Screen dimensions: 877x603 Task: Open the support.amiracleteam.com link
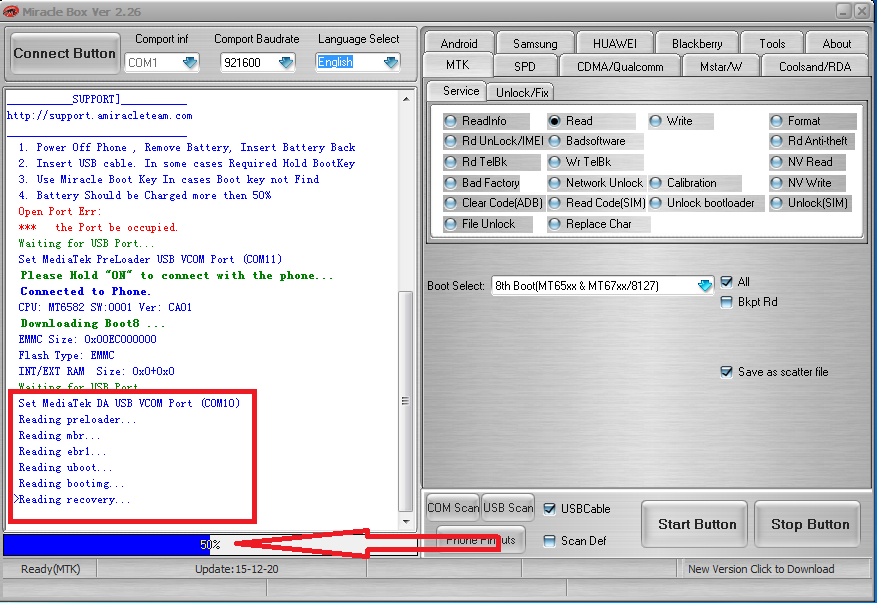coord(100,116)
